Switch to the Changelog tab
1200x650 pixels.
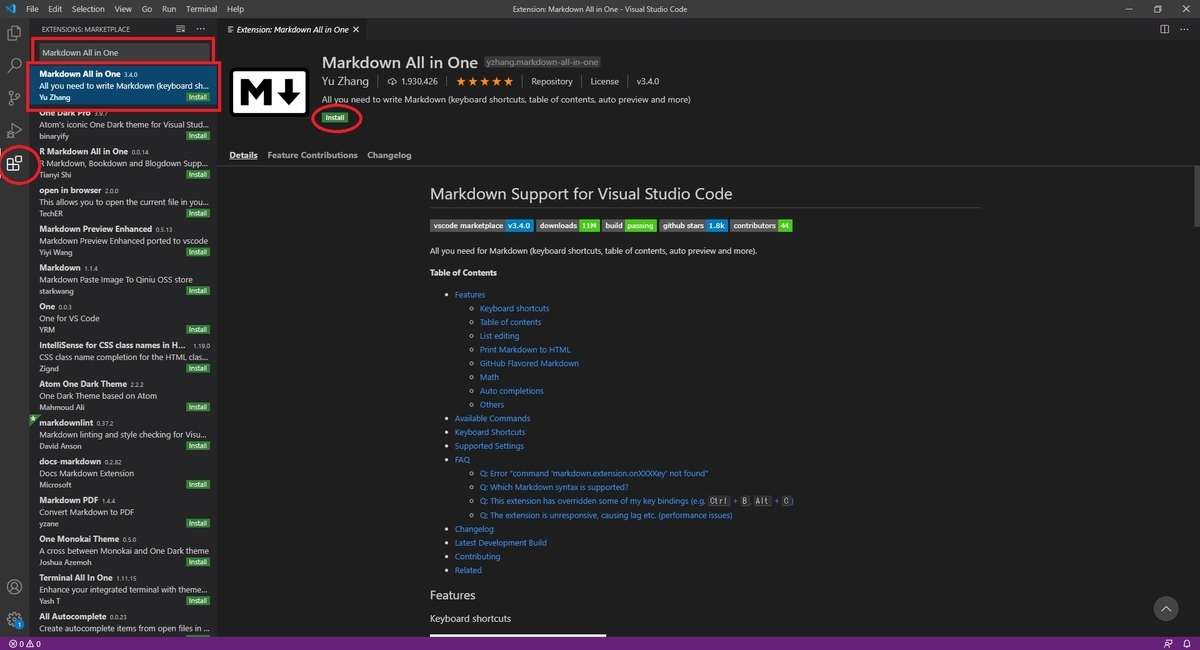pyautogui.click(x=389, y=155)
